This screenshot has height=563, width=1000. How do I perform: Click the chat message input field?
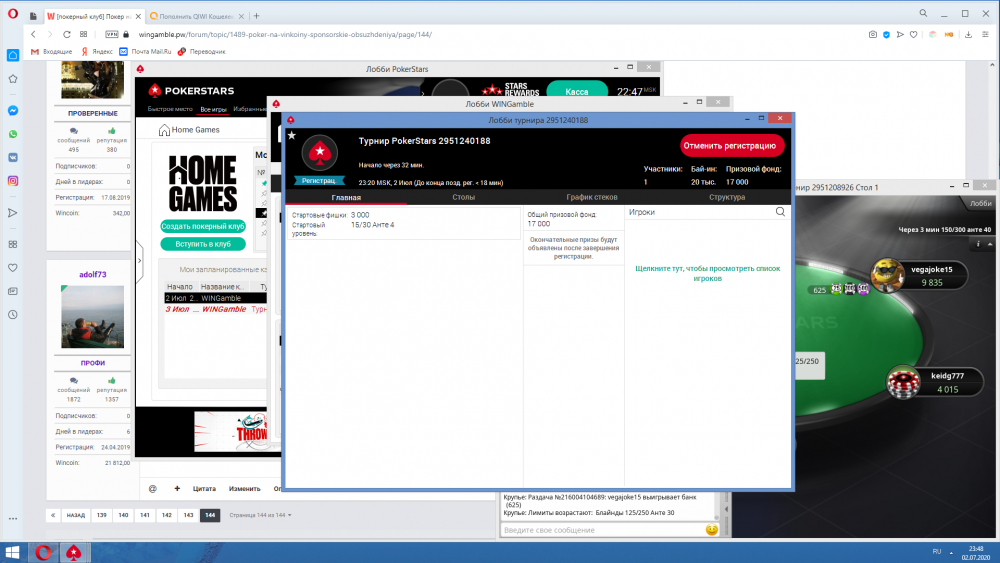[600, 530]
